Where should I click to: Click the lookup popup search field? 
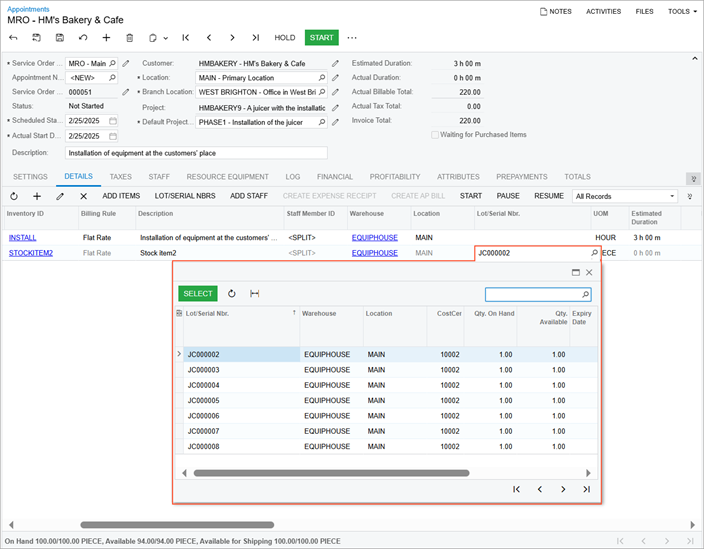(x=538, y=294)
